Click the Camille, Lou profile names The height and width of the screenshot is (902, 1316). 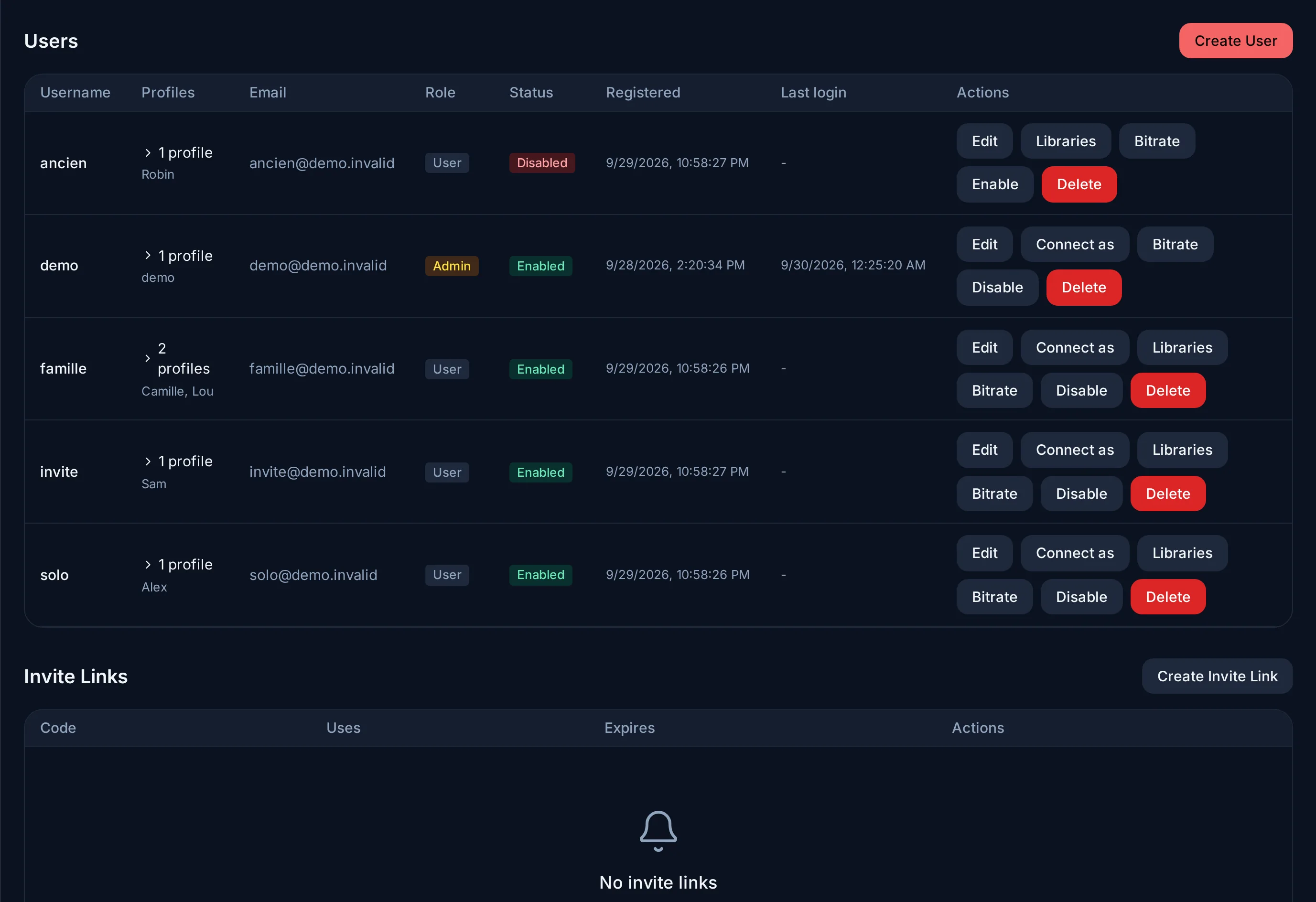(x=177, y=391)
